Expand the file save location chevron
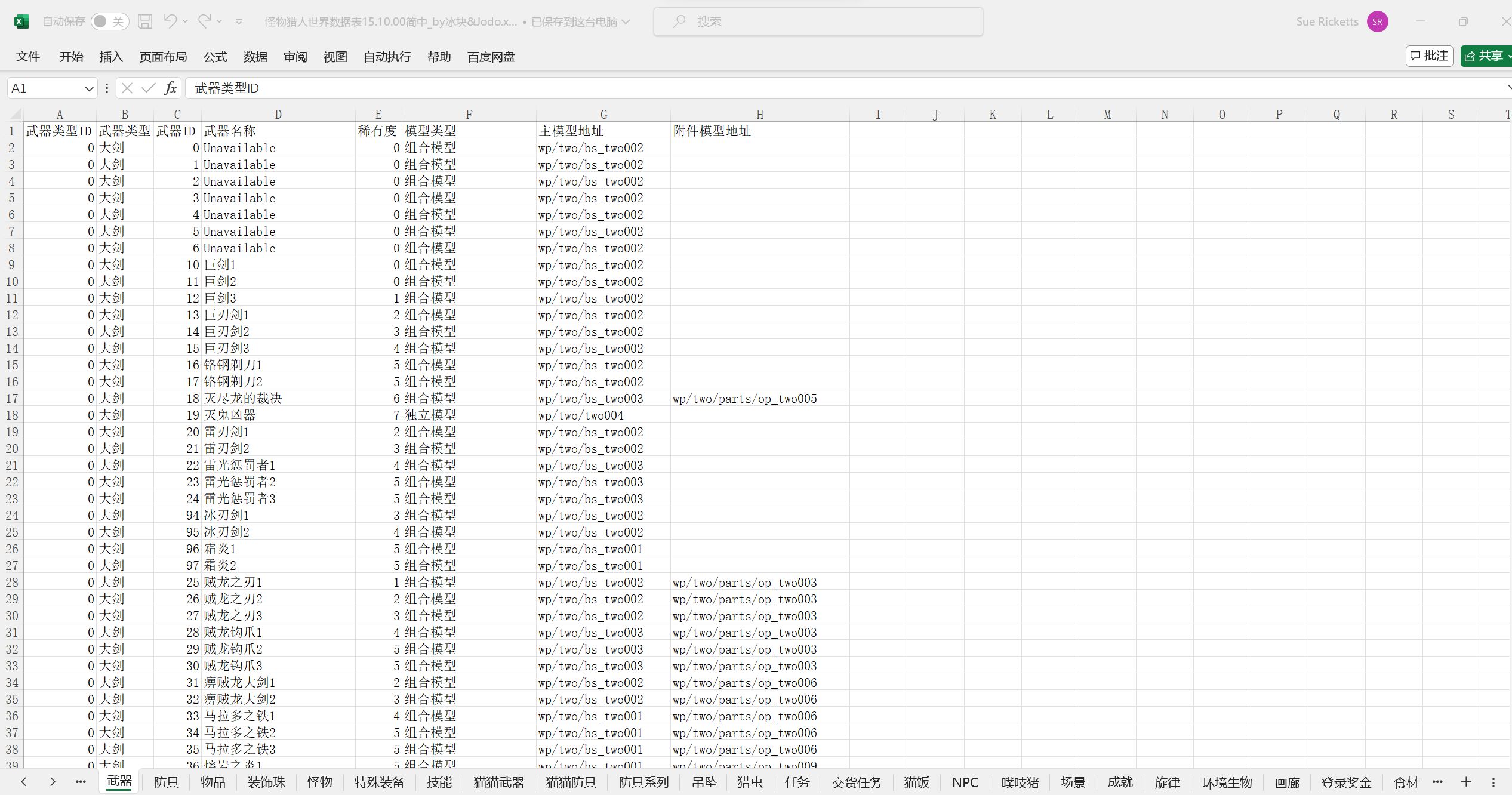 626,22
